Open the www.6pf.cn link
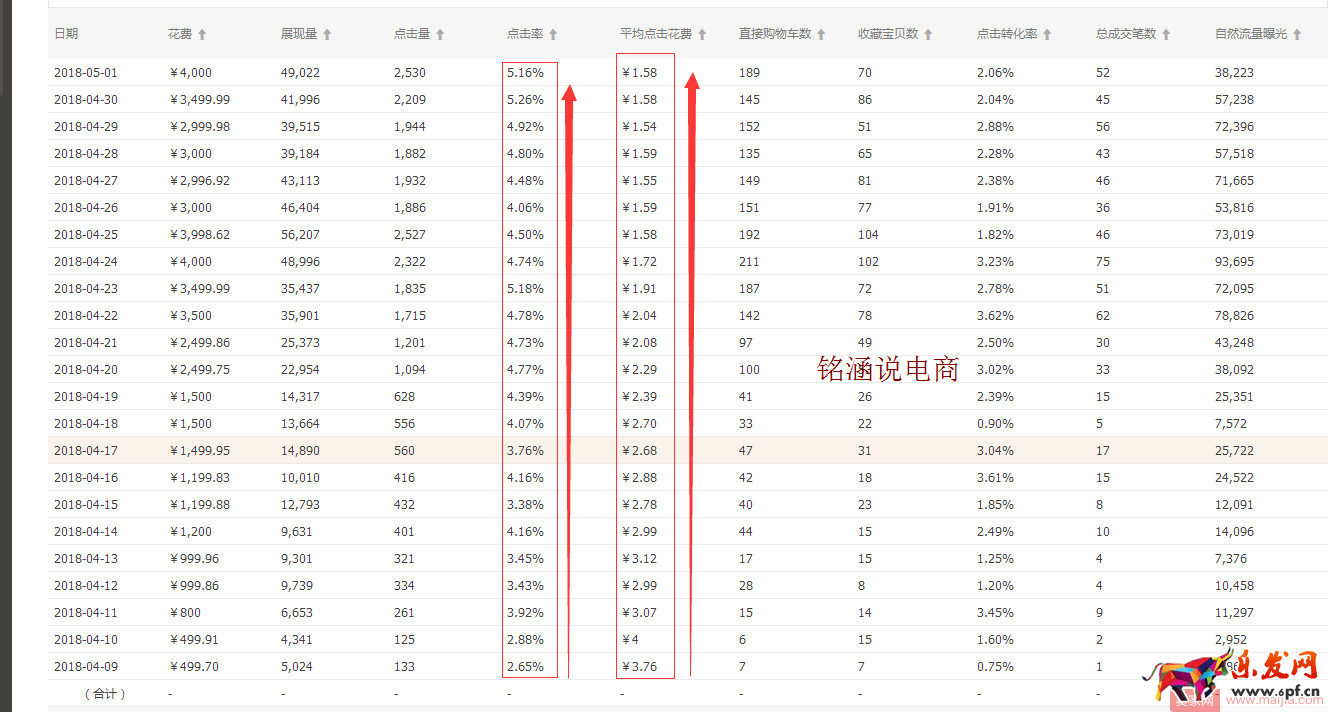The width and height of the screenshot is (1330, 712). click(x=1276, y=689)
